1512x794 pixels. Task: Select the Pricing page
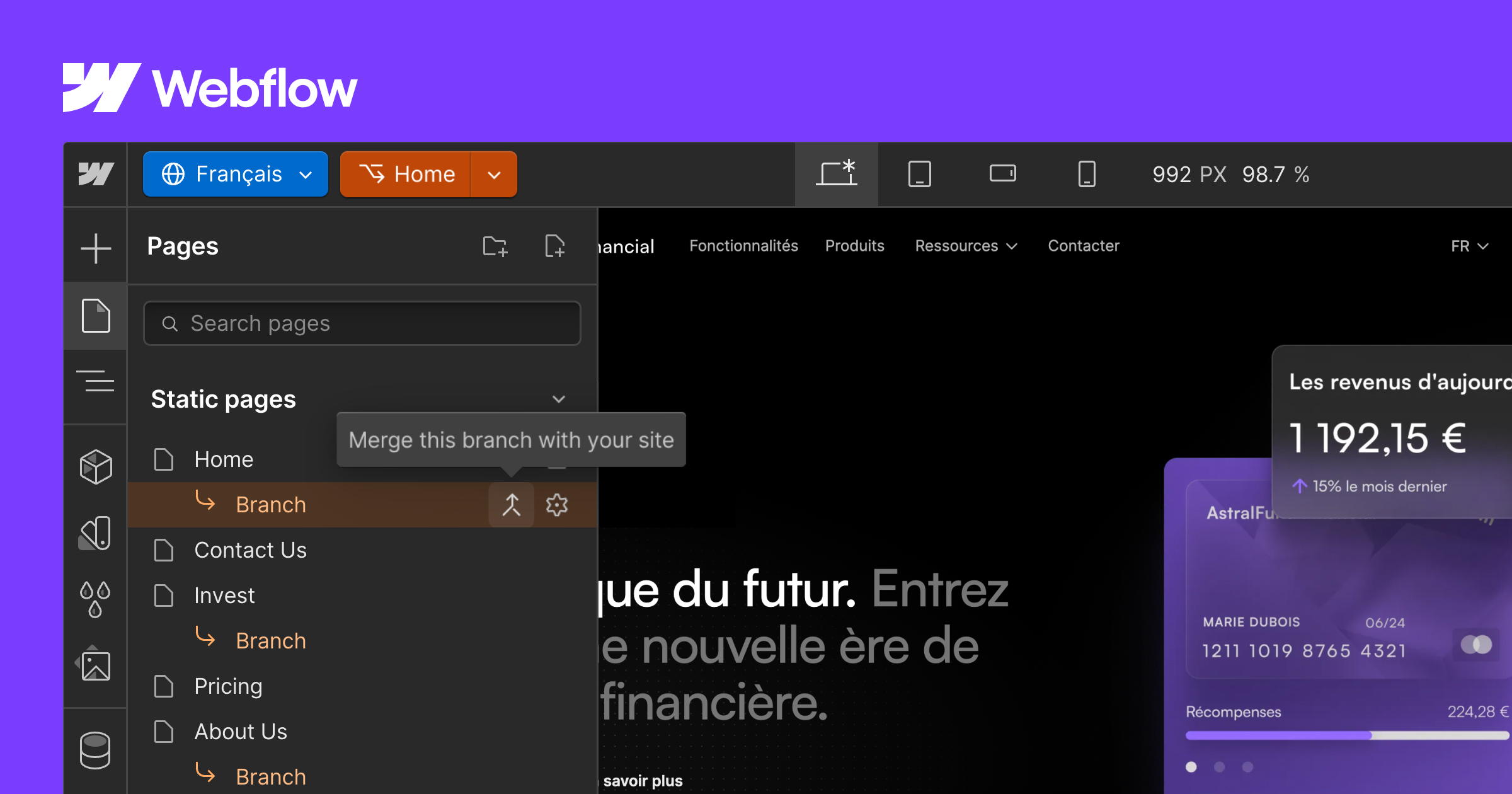228,686
